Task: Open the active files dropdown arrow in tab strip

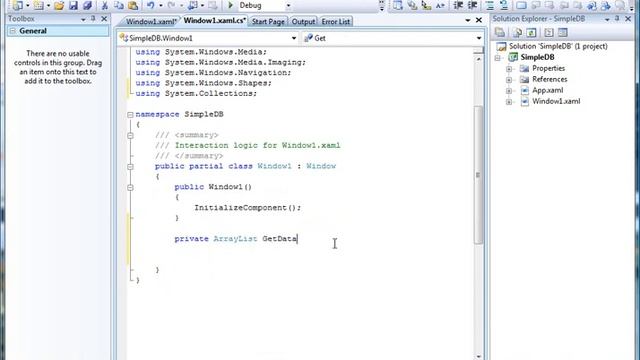Action: point(468,20)
